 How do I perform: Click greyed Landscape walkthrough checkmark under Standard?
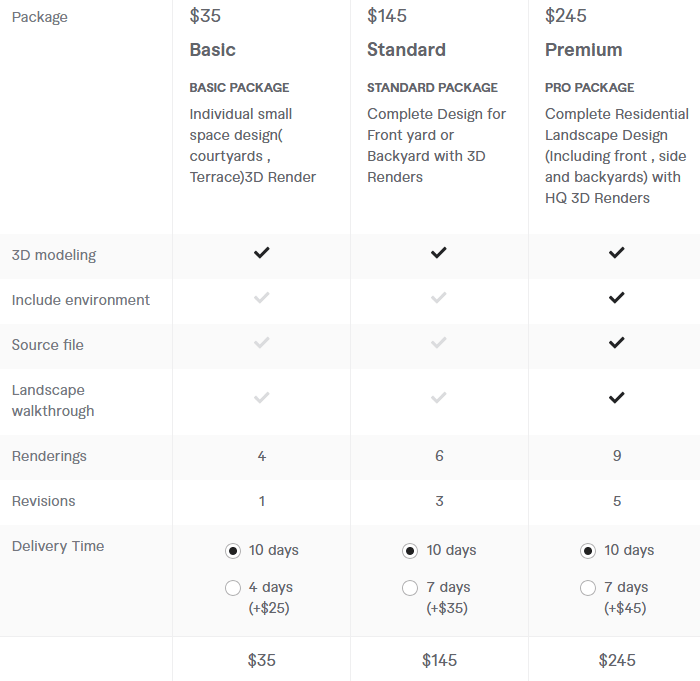tap(439, 397)
